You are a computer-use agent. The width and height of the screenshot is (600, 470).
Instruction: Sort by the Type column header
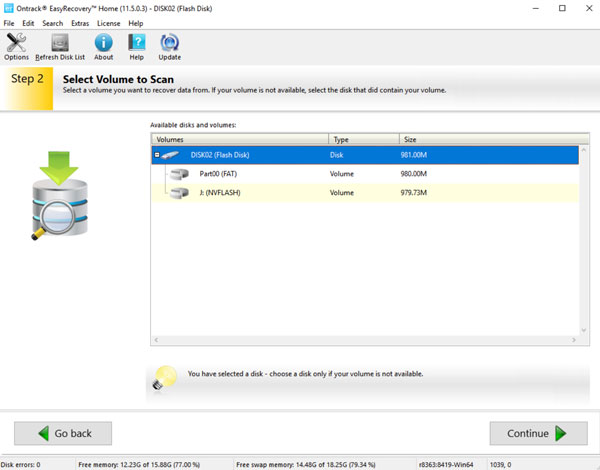coord(362,139)
